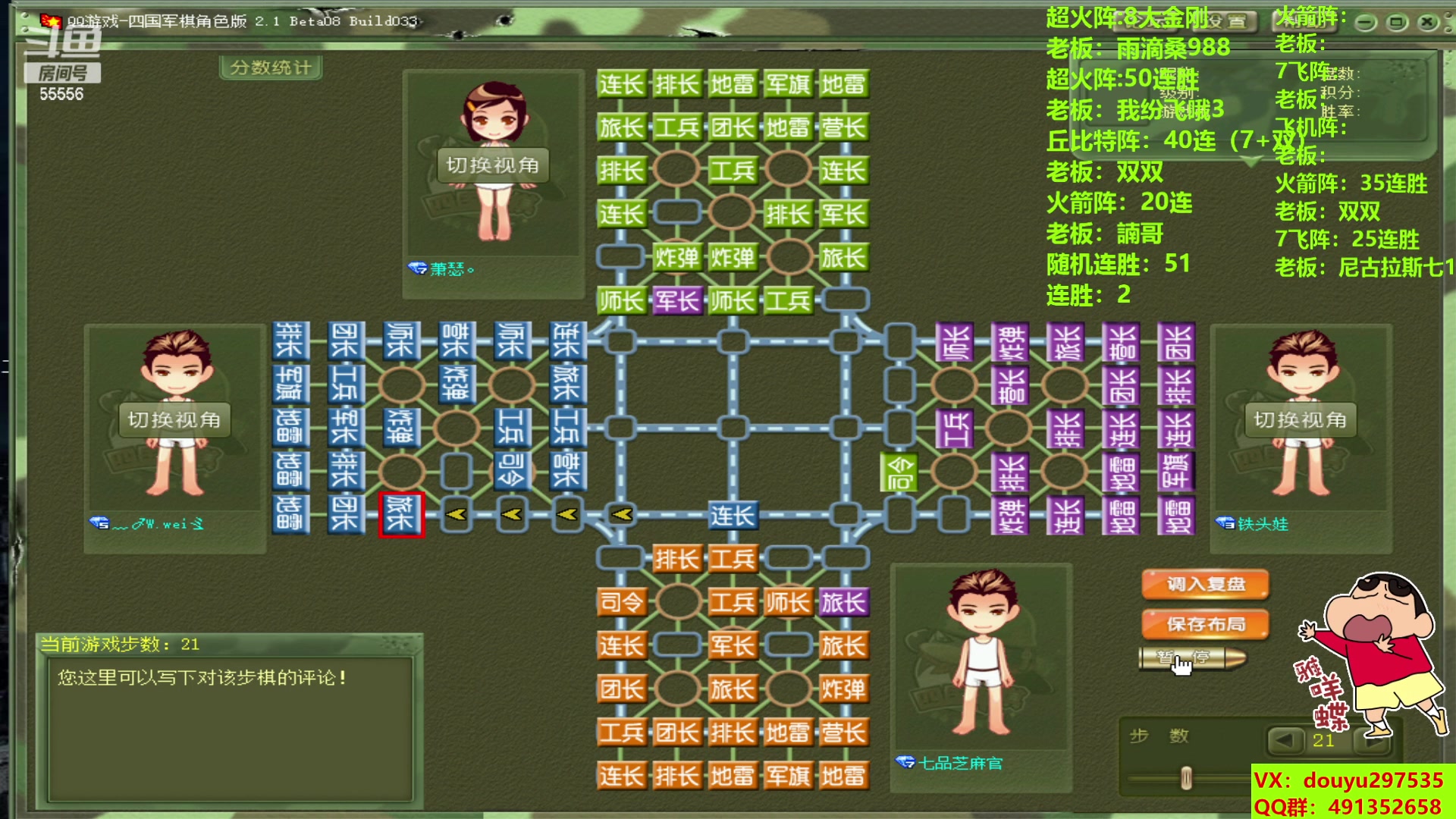Select the blue 连长 on the central railway

click(x=732, y=516)
